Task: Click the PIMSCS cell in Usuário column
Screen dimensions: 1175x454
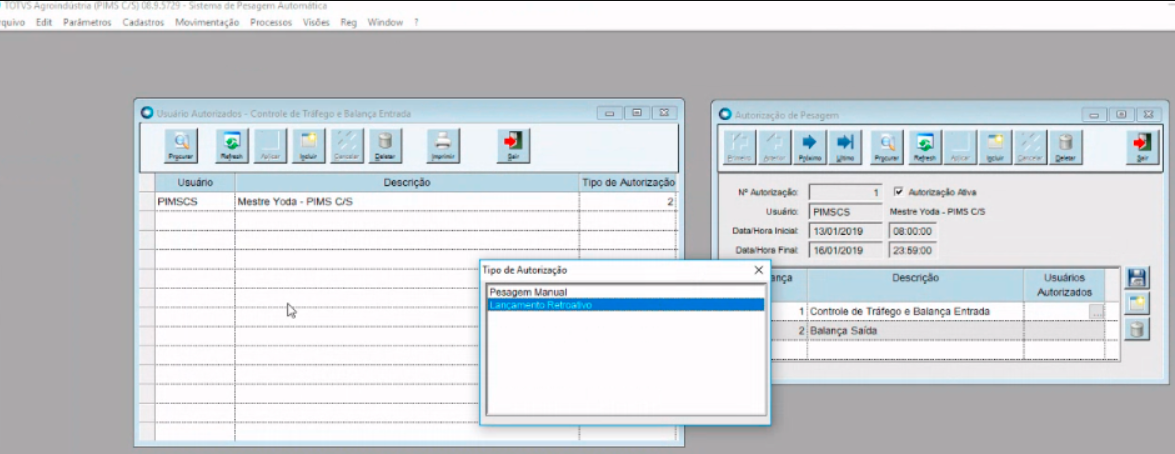Action: (x=195, y=202)
